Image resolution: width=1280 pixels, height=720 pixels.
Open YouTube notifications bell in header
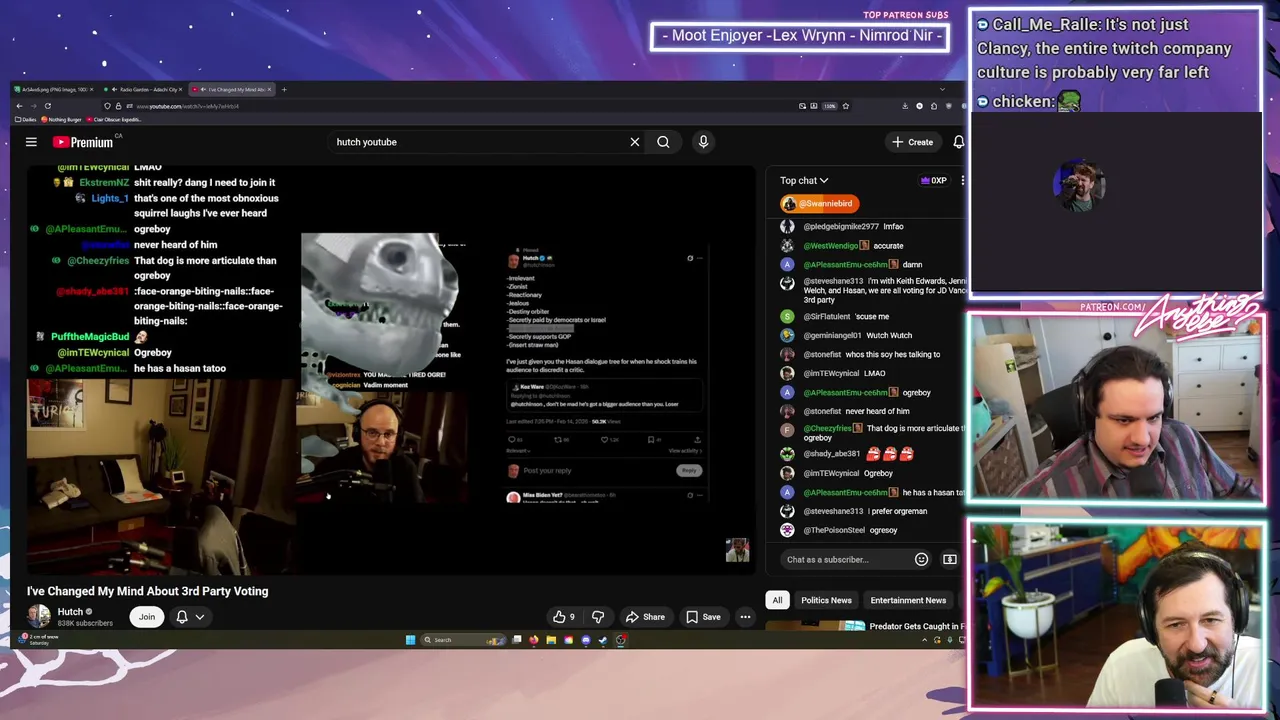click(958, 142)
